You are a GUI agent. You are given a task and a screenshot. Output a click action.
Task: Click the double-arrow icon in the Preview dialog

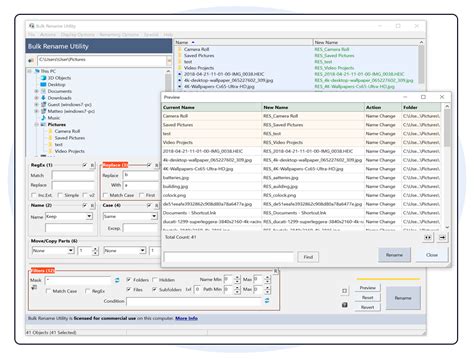[x=428, y=237]
